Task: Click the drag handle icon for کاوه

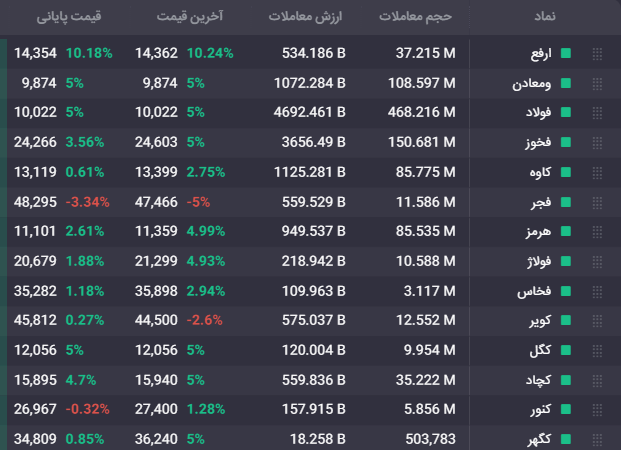Action: [x=597, y=172]
